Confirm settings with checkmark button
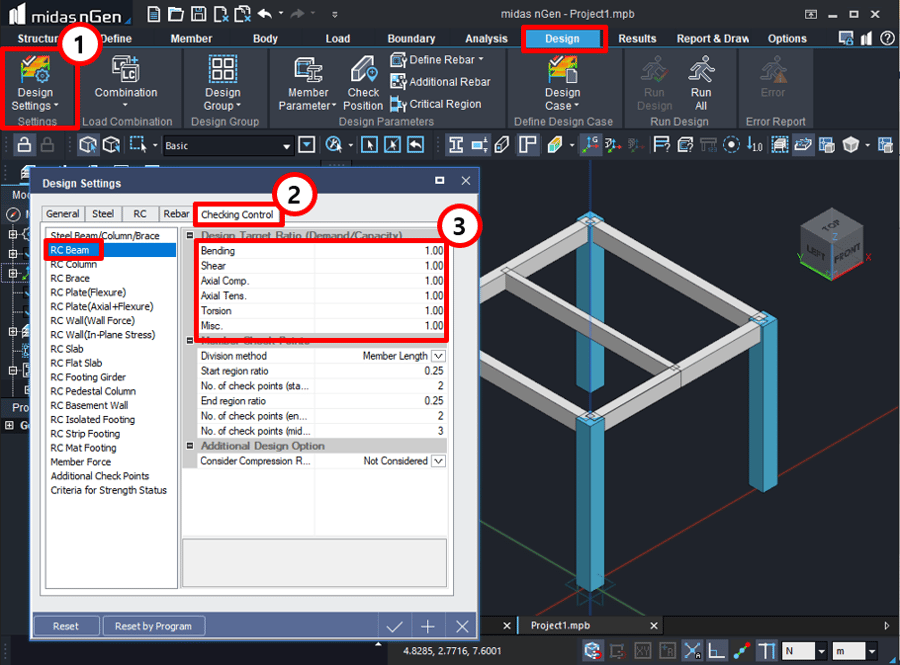This screenshot has height=665, width=900. click(x=394, y=627)
